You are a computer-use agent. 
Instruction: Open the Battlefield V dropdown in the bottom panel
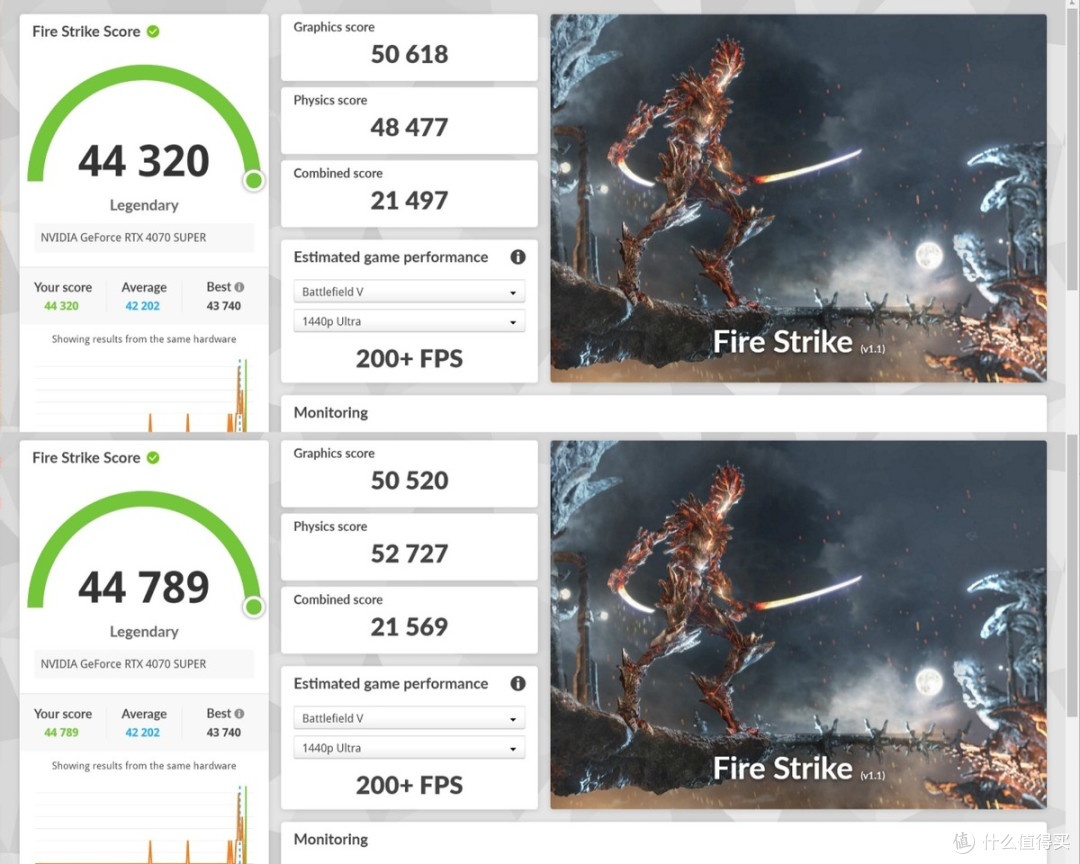coord(409,718)
